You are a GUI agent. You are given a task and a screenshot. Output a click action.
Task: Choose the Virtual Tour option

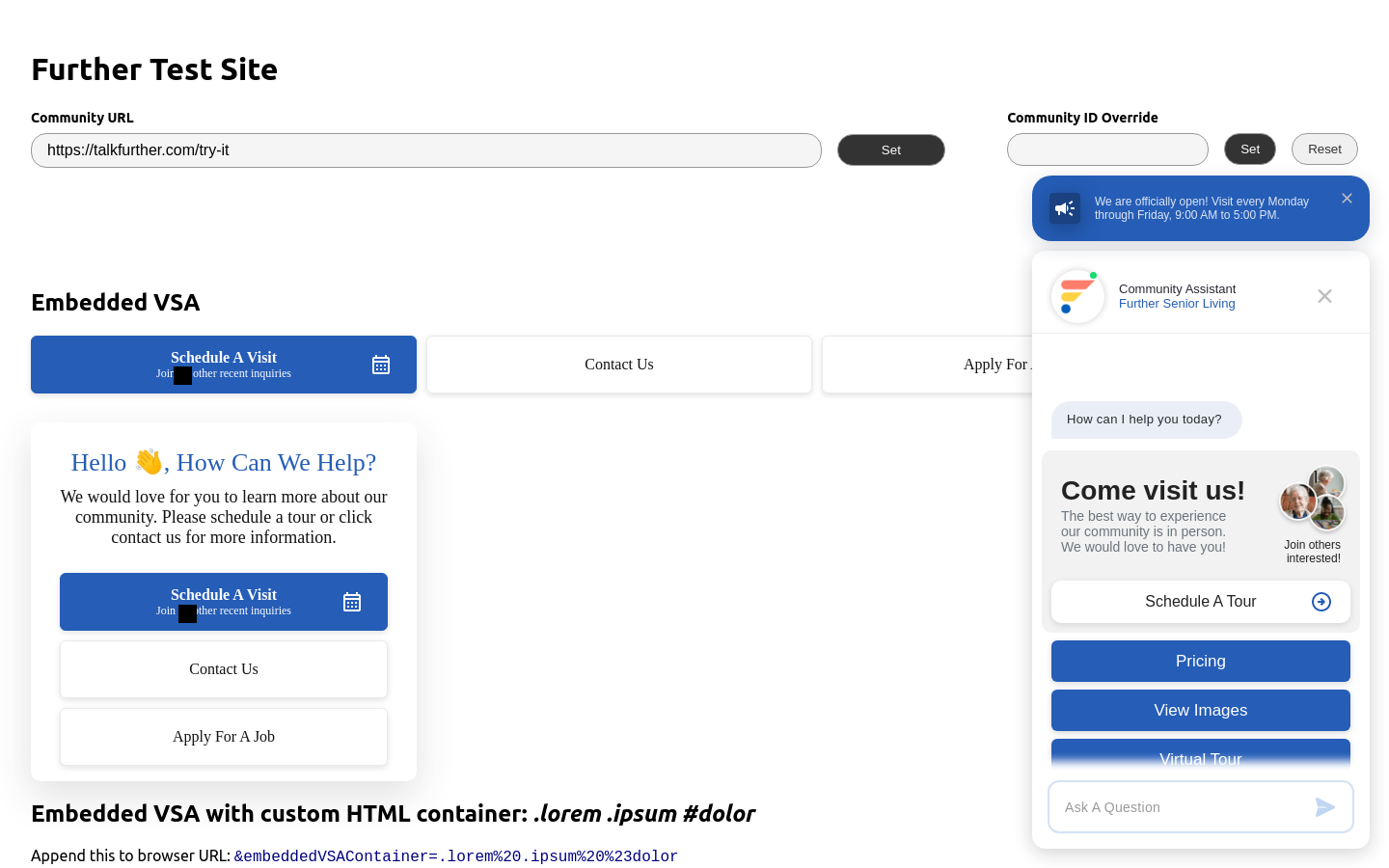point(1200,755)
